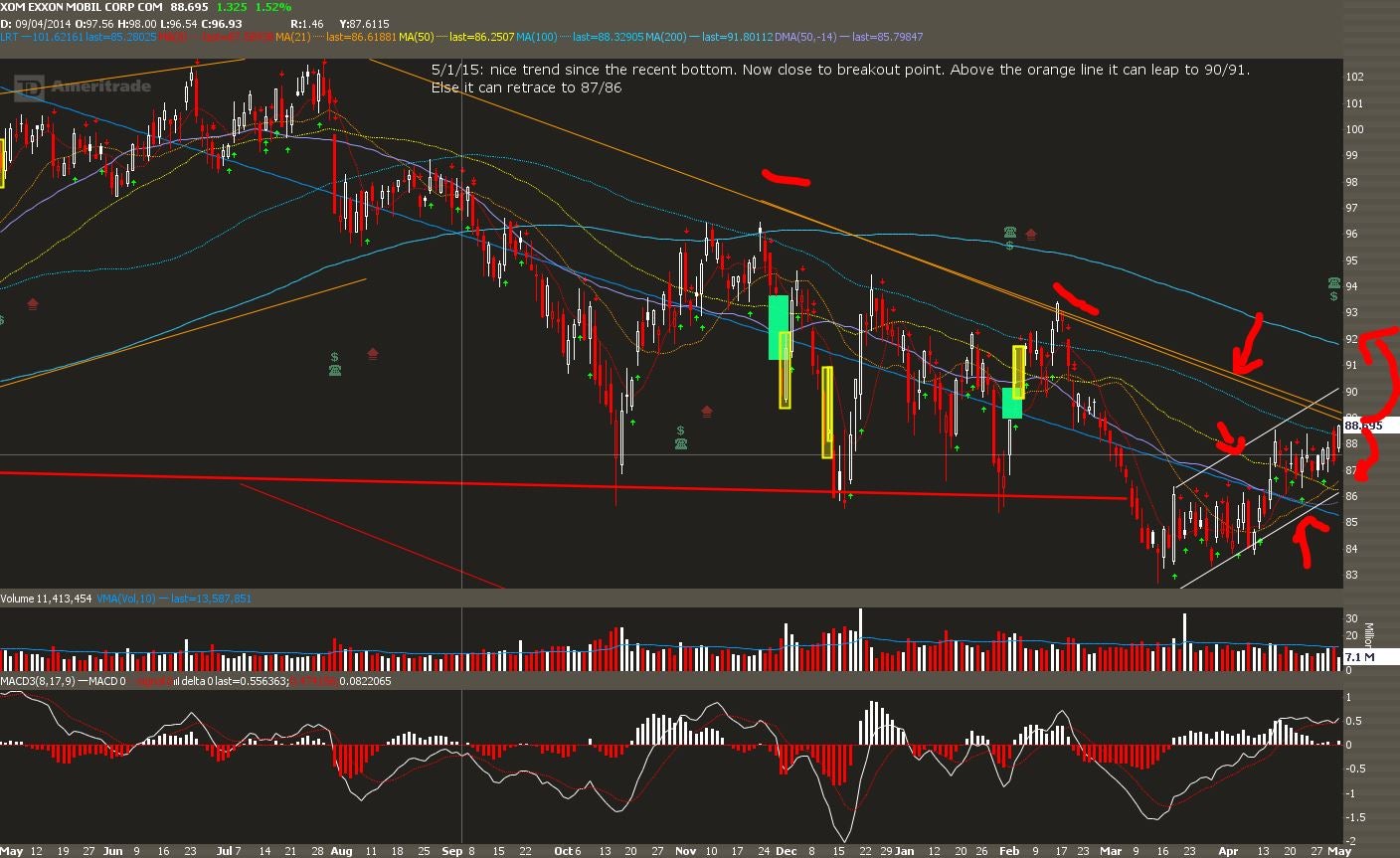Click the red triangle event marker in August
This screenshot has width=1400, height=858.
tap(373, 353)
